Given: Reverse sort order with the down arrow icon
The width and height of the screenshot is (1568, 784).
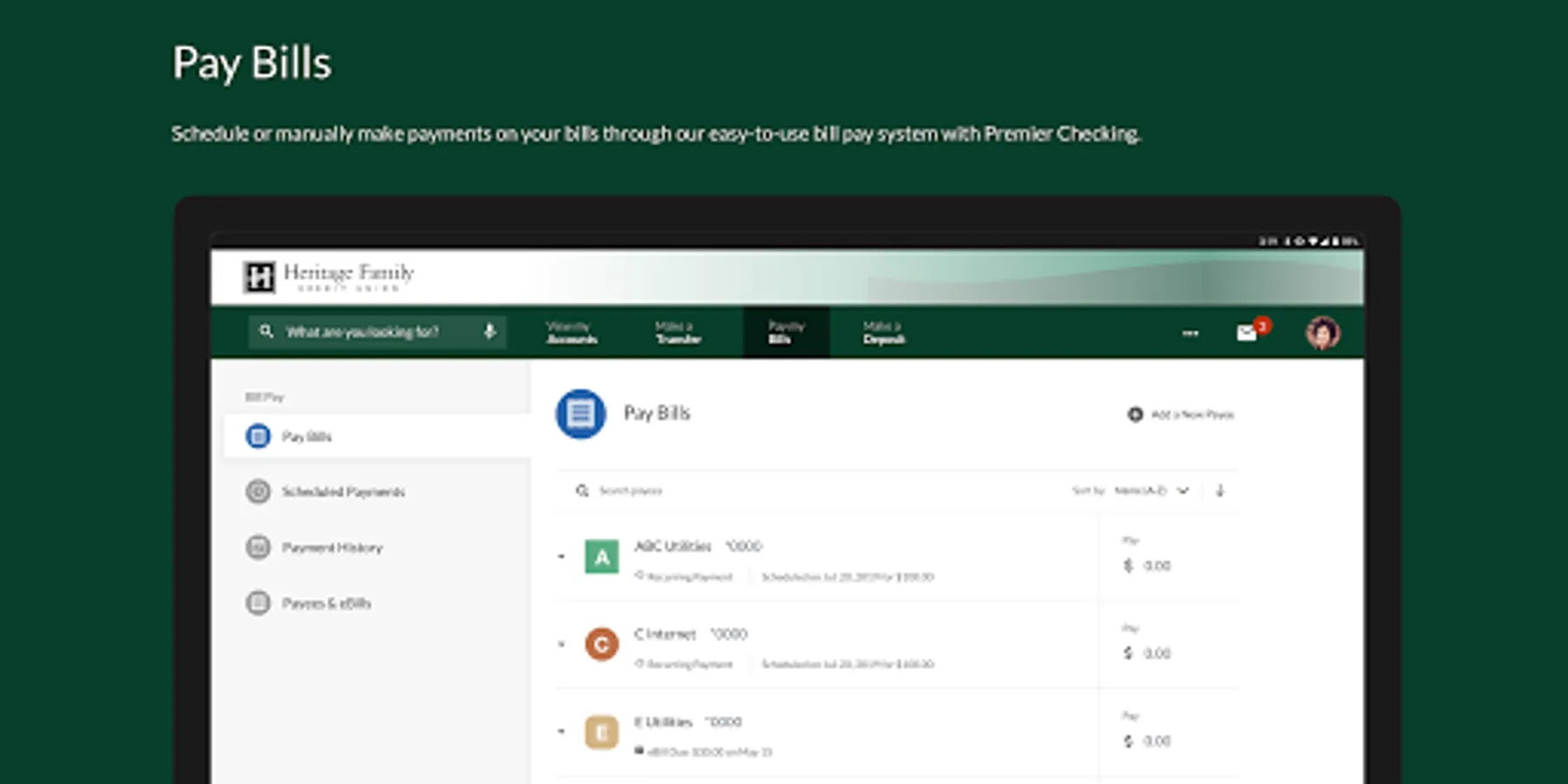Looking at the screenshot, I should [x=1220, y=490].
